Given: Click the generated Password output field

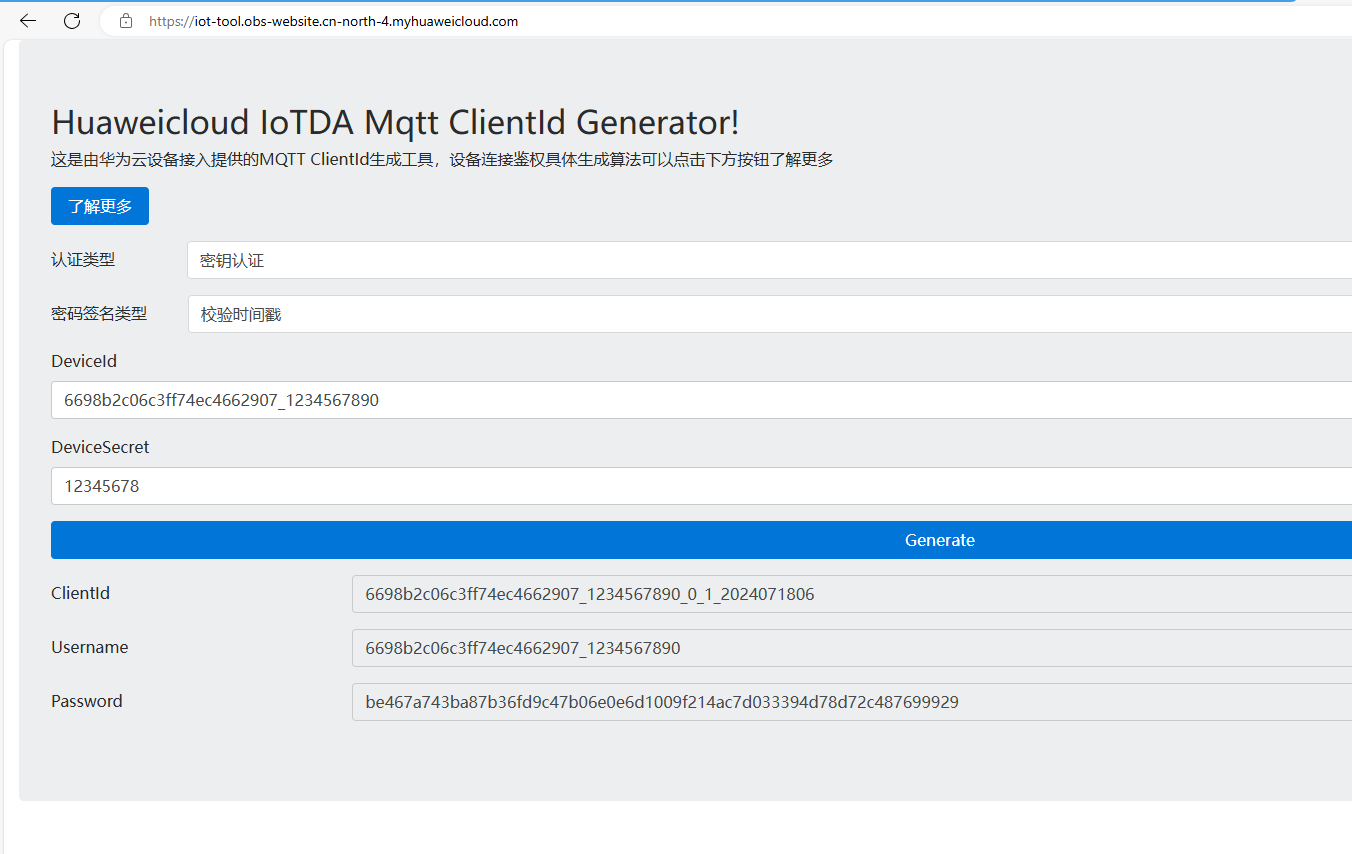Looking at the screenshot, I should [x=850, y=702].
